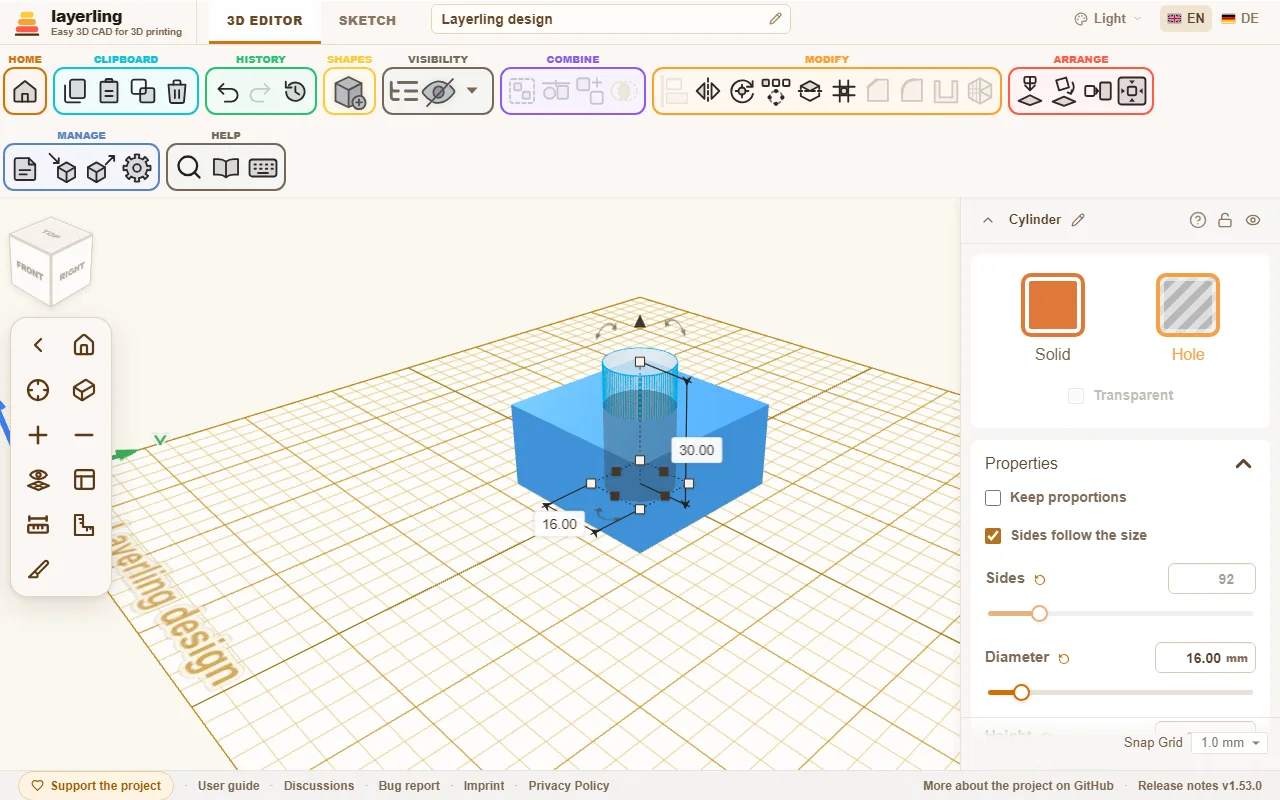Enable the Keep proportions checkbox
This screenshot has height=800, width=1280.
pyautogui.click(x=993, y=498)
